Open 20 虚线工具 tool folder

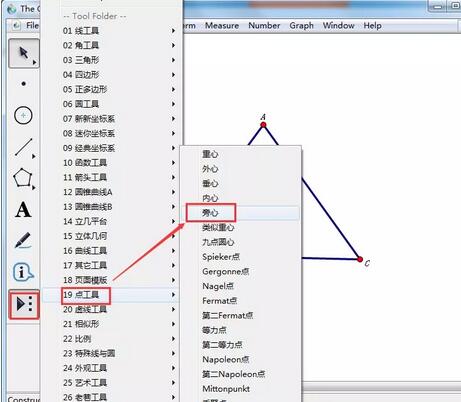(112, 310)
